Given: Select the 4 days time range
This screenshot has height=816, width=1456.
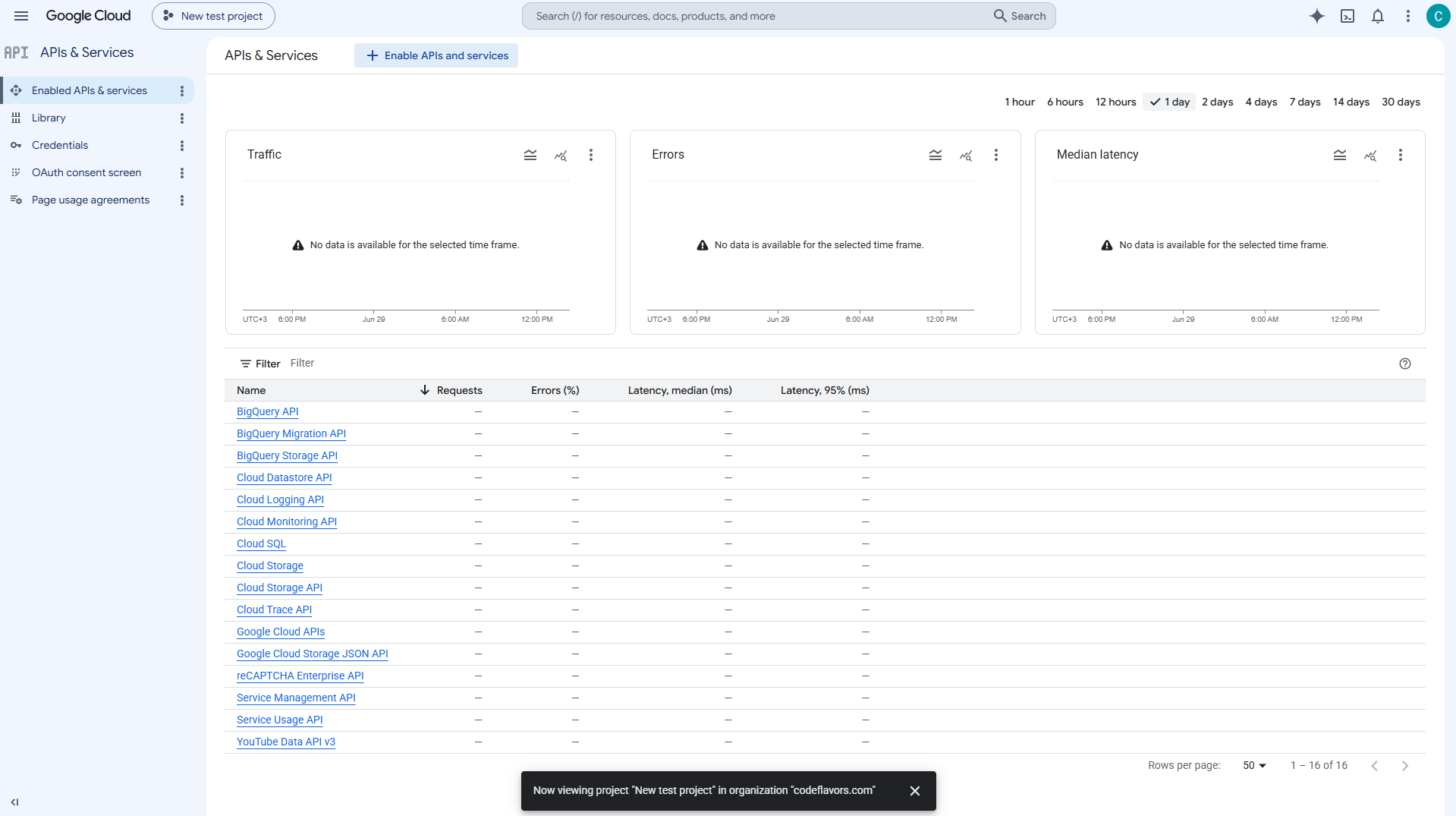Looking at the screenshot, I should click(x=1261, y=102).
